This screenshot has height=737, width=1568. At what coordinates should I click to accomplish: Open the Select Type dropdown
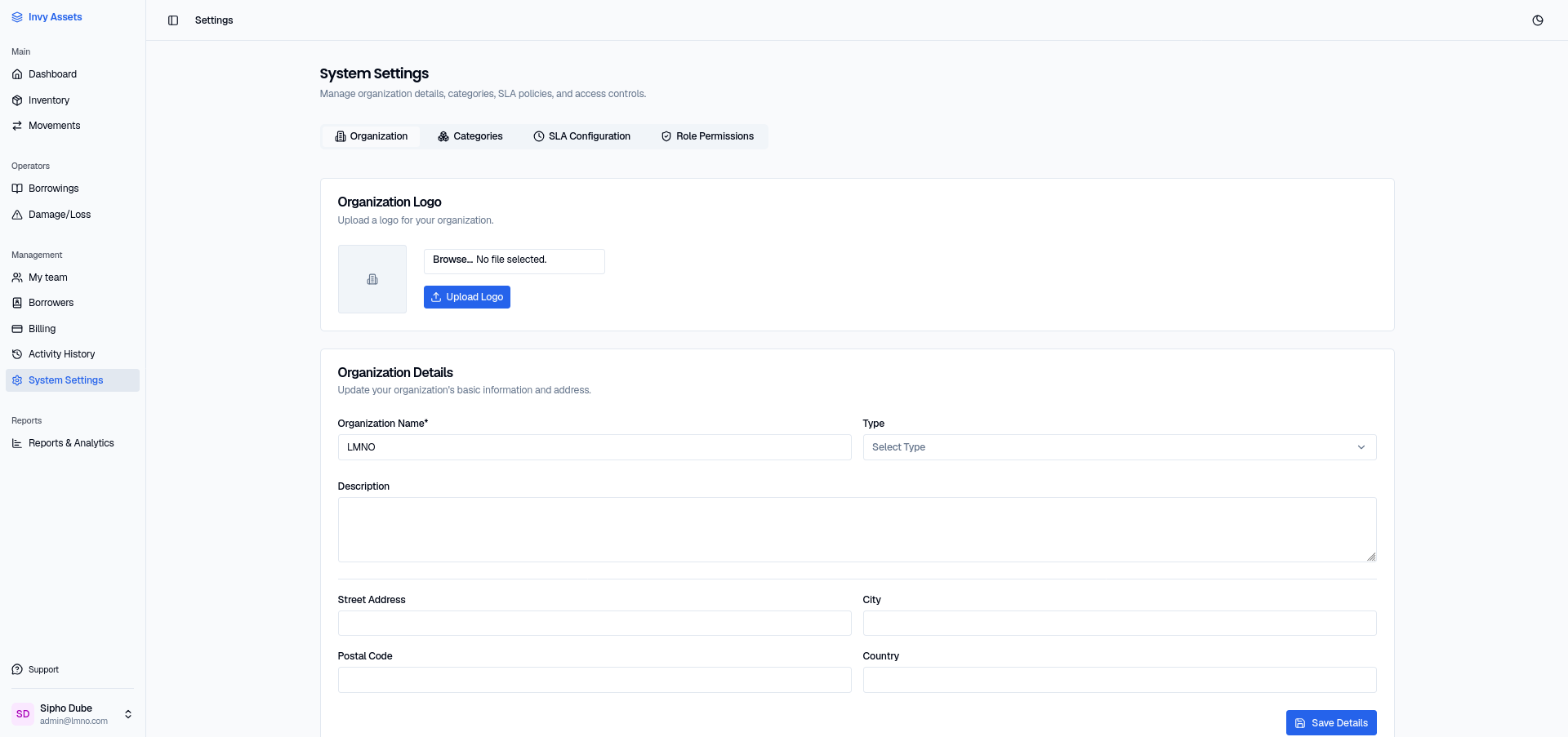tap(1120, 447)
